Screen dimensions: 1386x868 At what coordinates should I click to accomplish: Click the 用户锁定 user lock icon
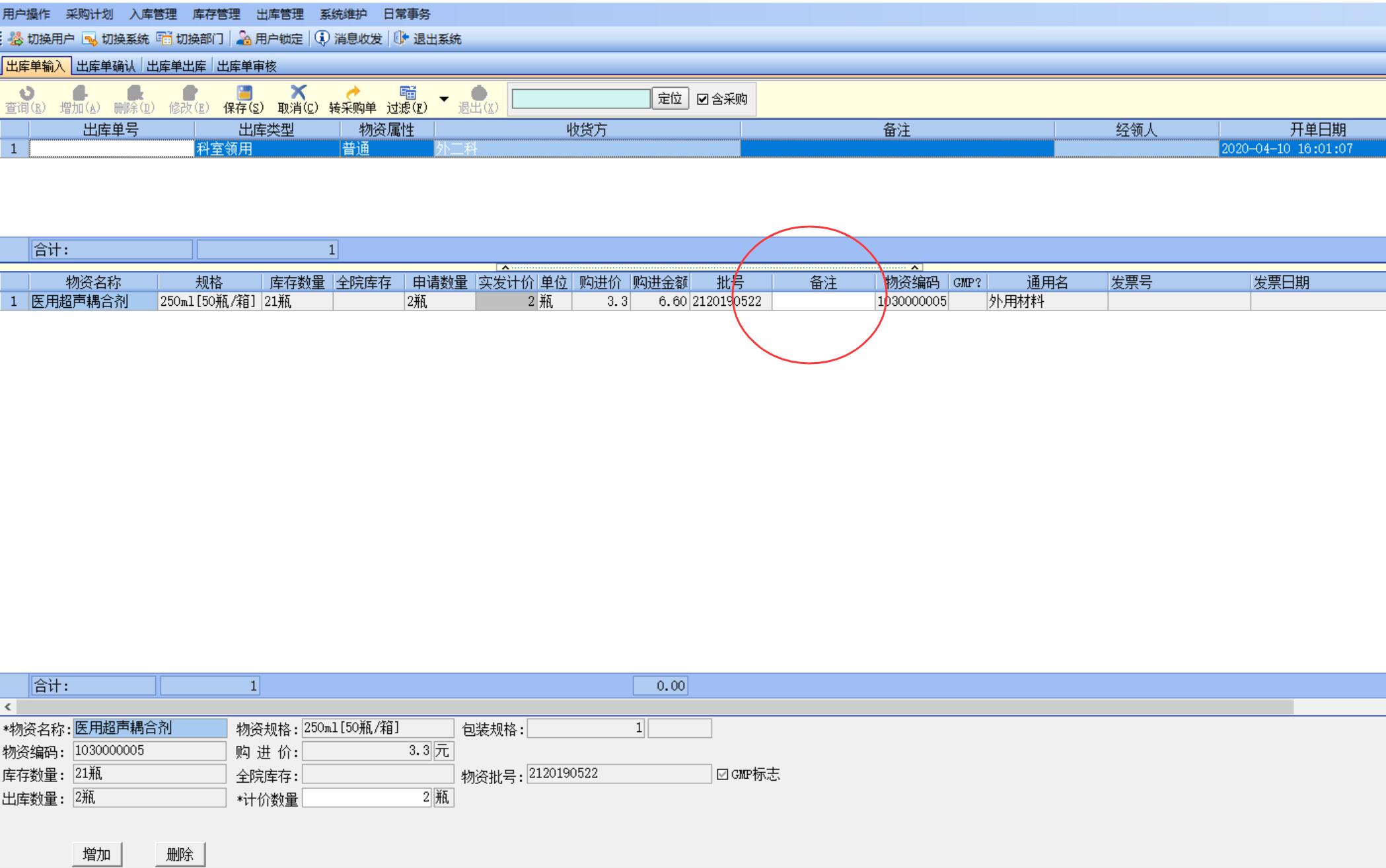(x=244, y=39)
